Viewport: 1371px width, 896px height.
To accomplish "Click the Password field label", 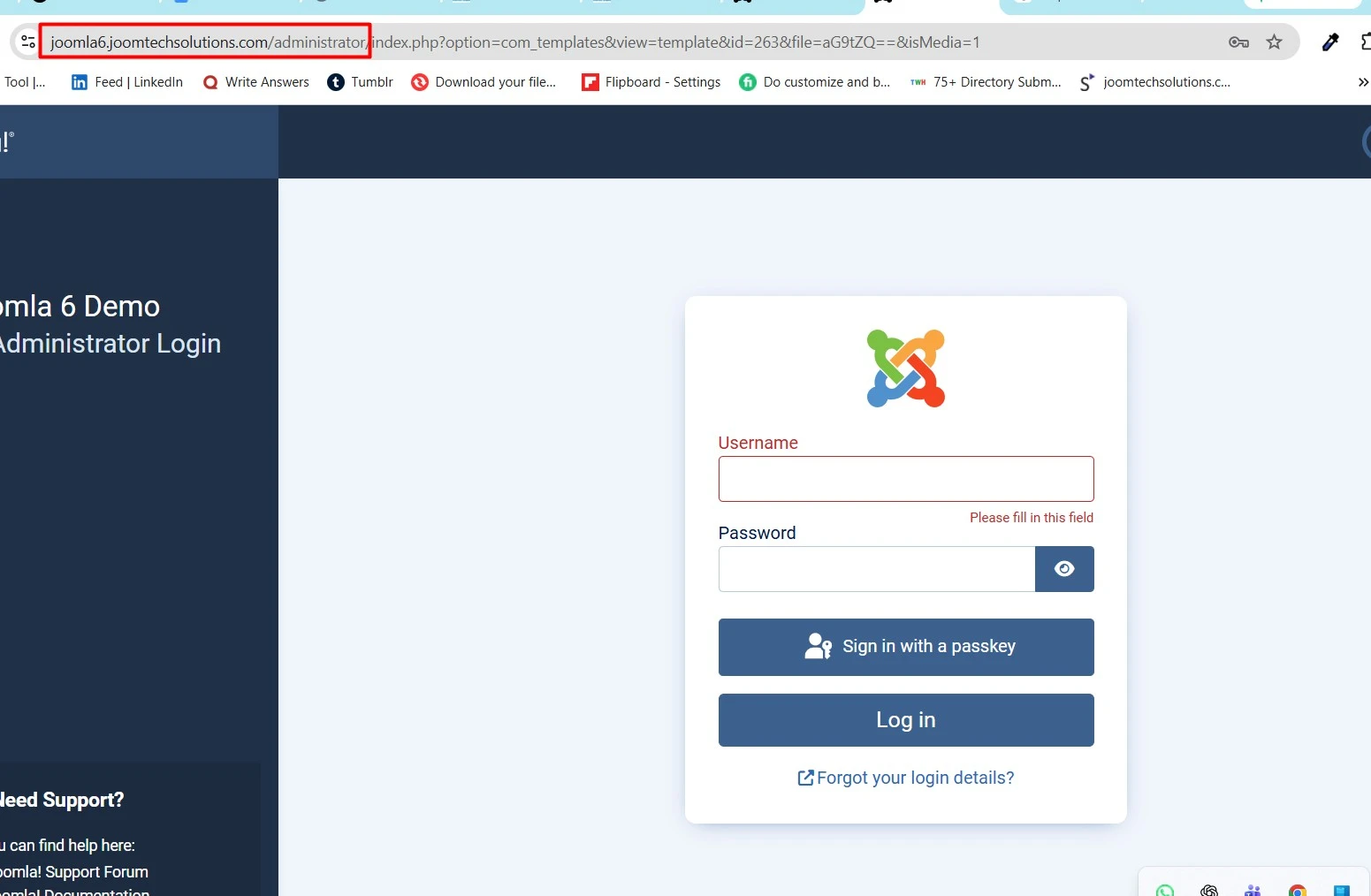I will (758, 533).
